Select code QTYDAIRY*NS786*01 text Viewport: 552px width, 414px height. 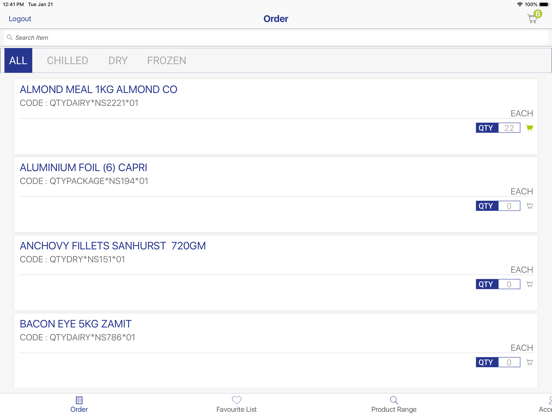coord(92,338)
